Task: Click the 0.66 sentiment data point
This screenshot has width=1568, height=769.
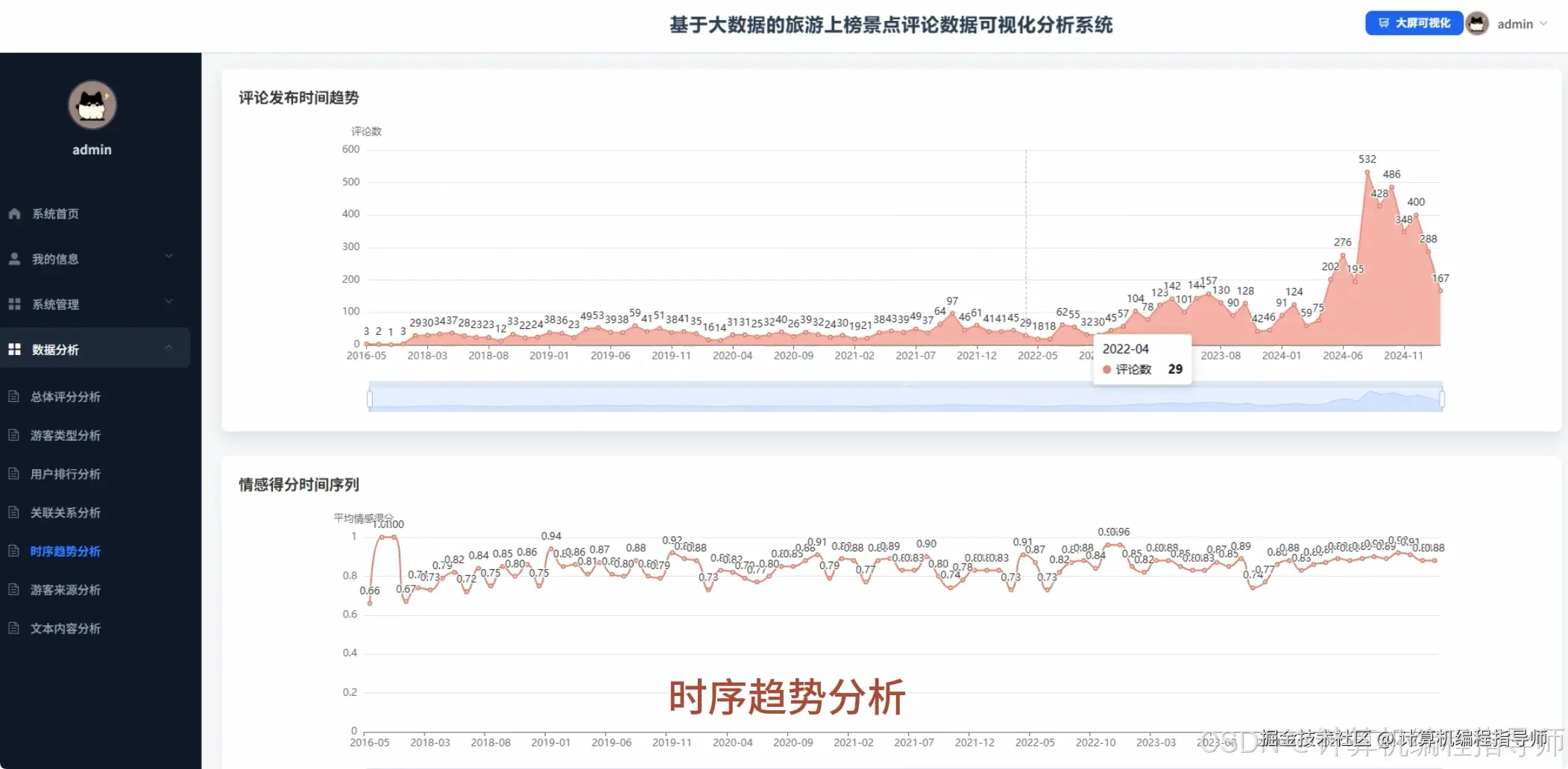Action: pyautogui.click(x=370, y=603)
